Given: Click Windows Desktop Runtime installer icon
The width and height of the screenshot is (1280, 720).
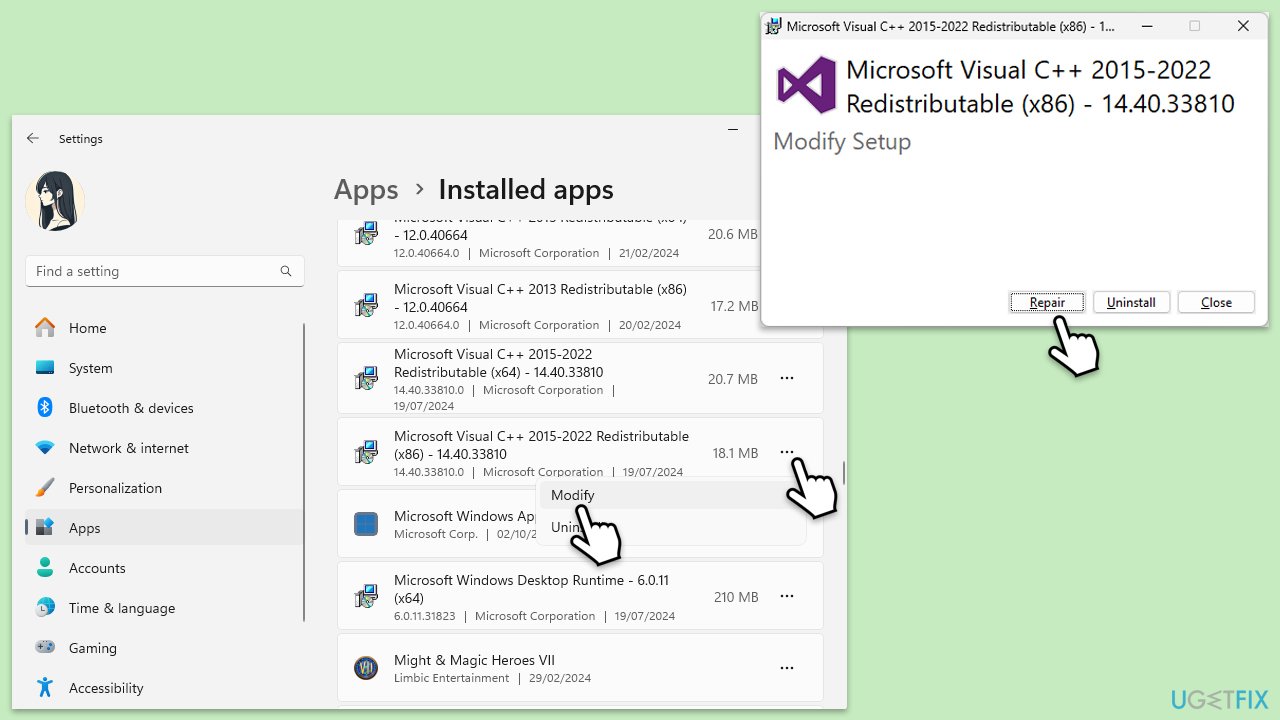Looking at the screenshot, I should (x=366, y=597).
